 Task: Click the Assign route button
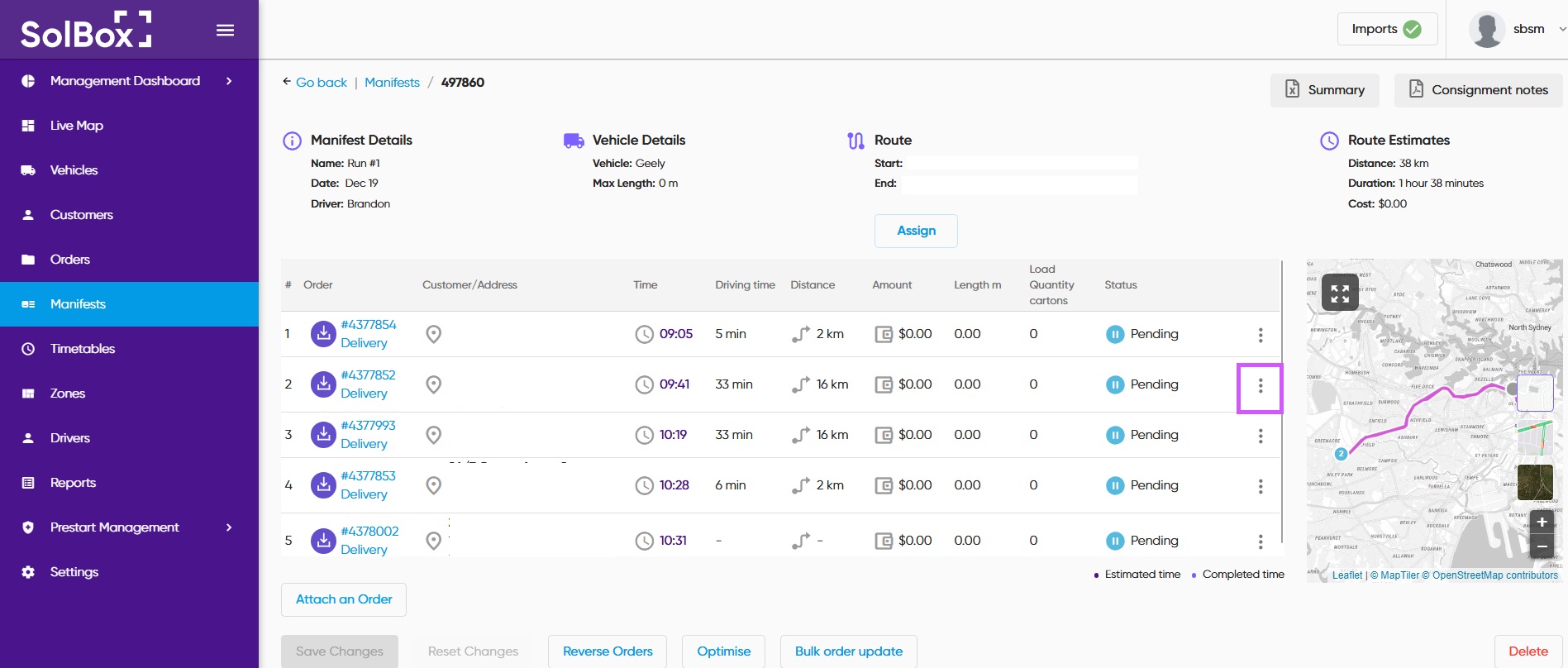tap(916, 231)
